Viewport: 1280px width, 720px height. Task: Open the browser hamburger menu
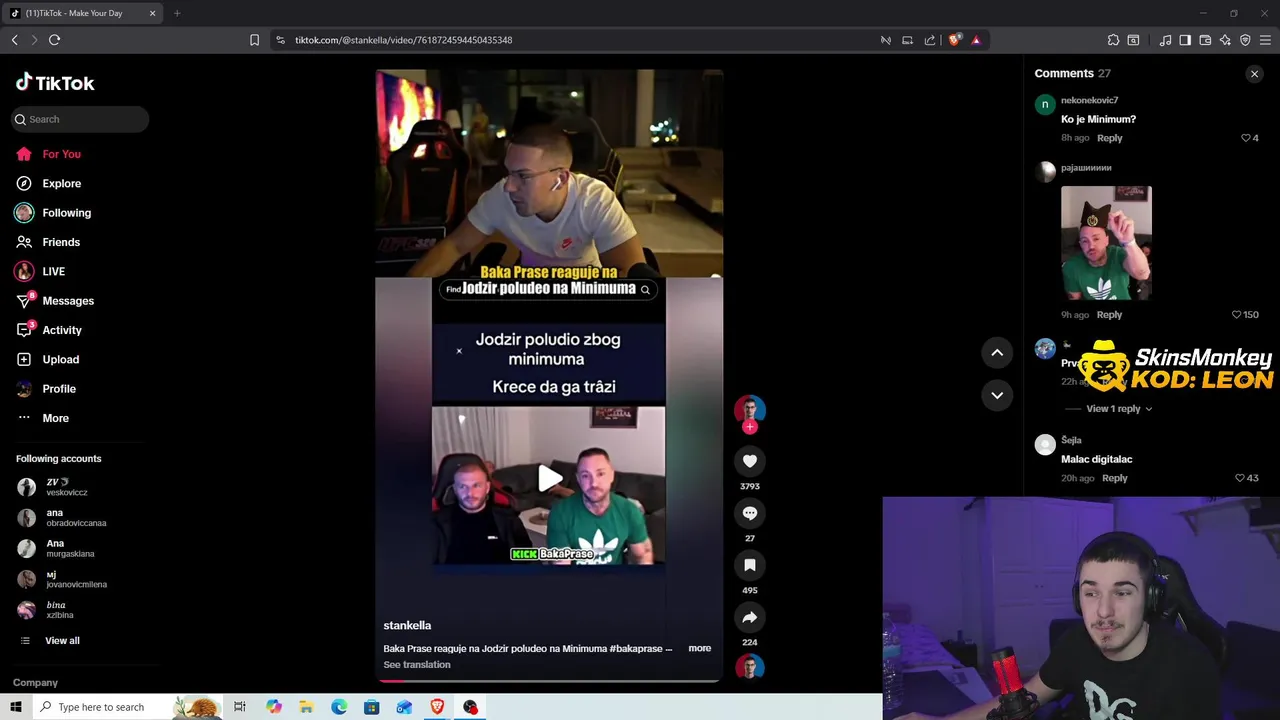[1265, 40]
